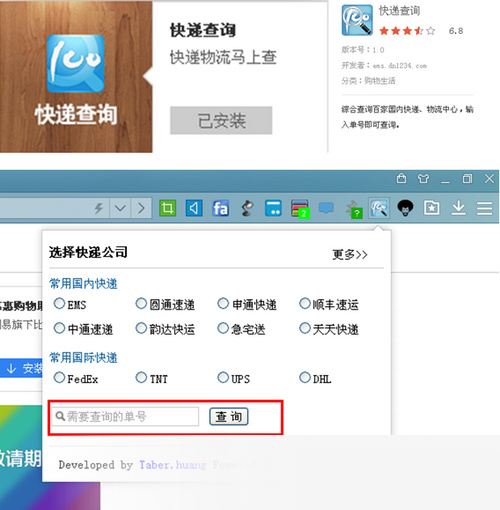Click the extension icon with green question badge
Screen dimensions: 500x510
pos(354,209)
